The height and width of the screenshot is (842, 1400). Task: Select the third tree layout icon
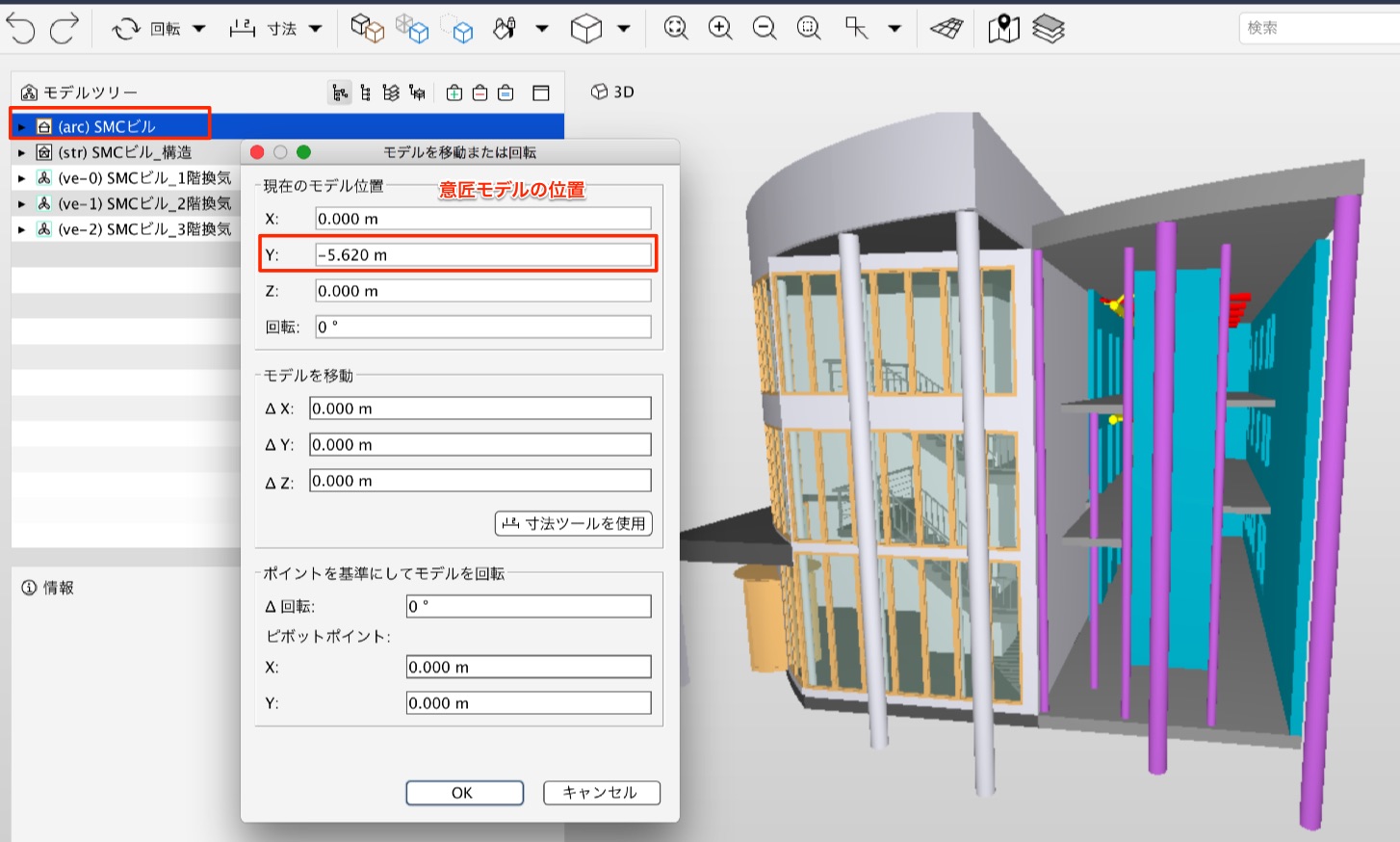coord(390,92)
